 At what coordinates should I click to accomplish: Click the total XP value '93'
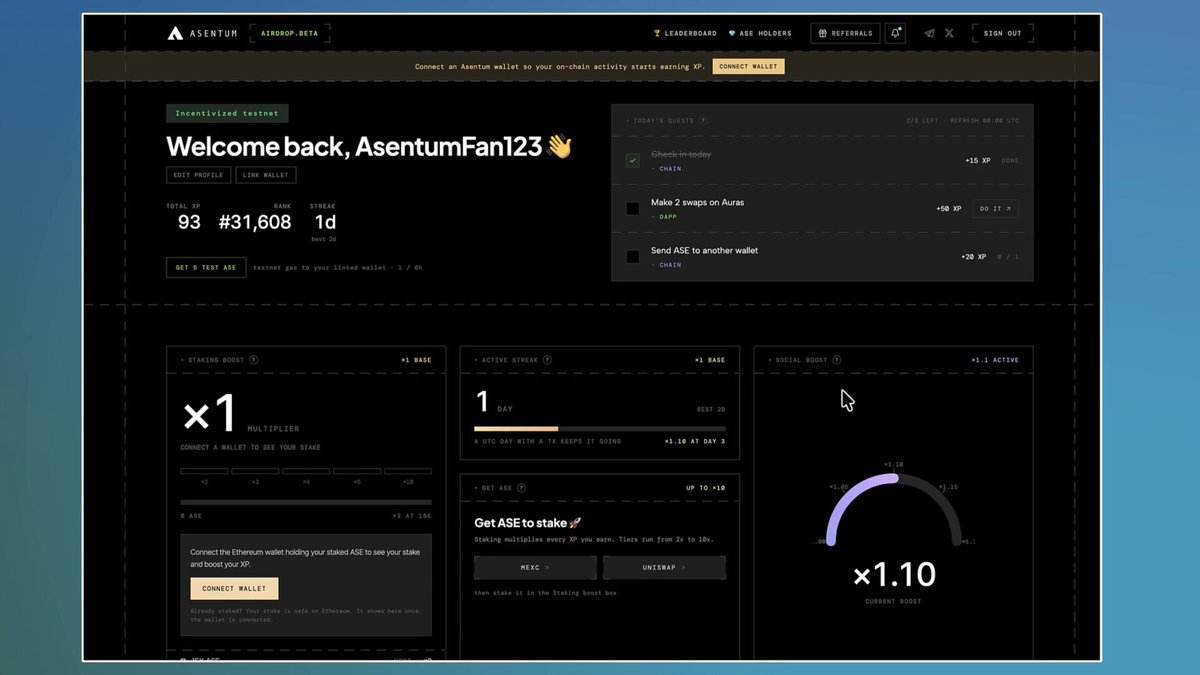click(189, 222)
